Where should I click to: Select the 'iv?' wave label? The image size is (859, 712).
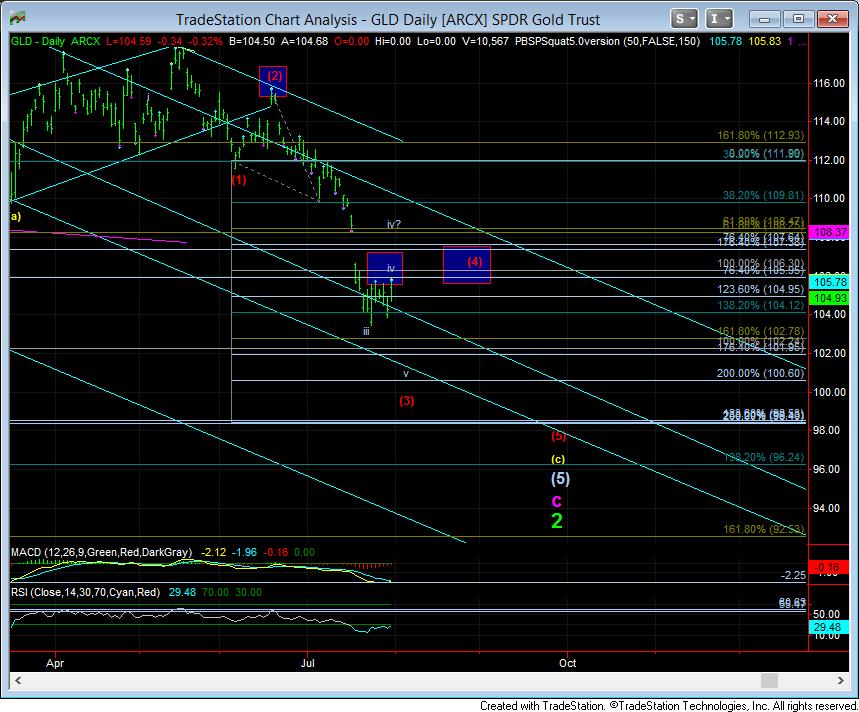[x=394, y=224]
